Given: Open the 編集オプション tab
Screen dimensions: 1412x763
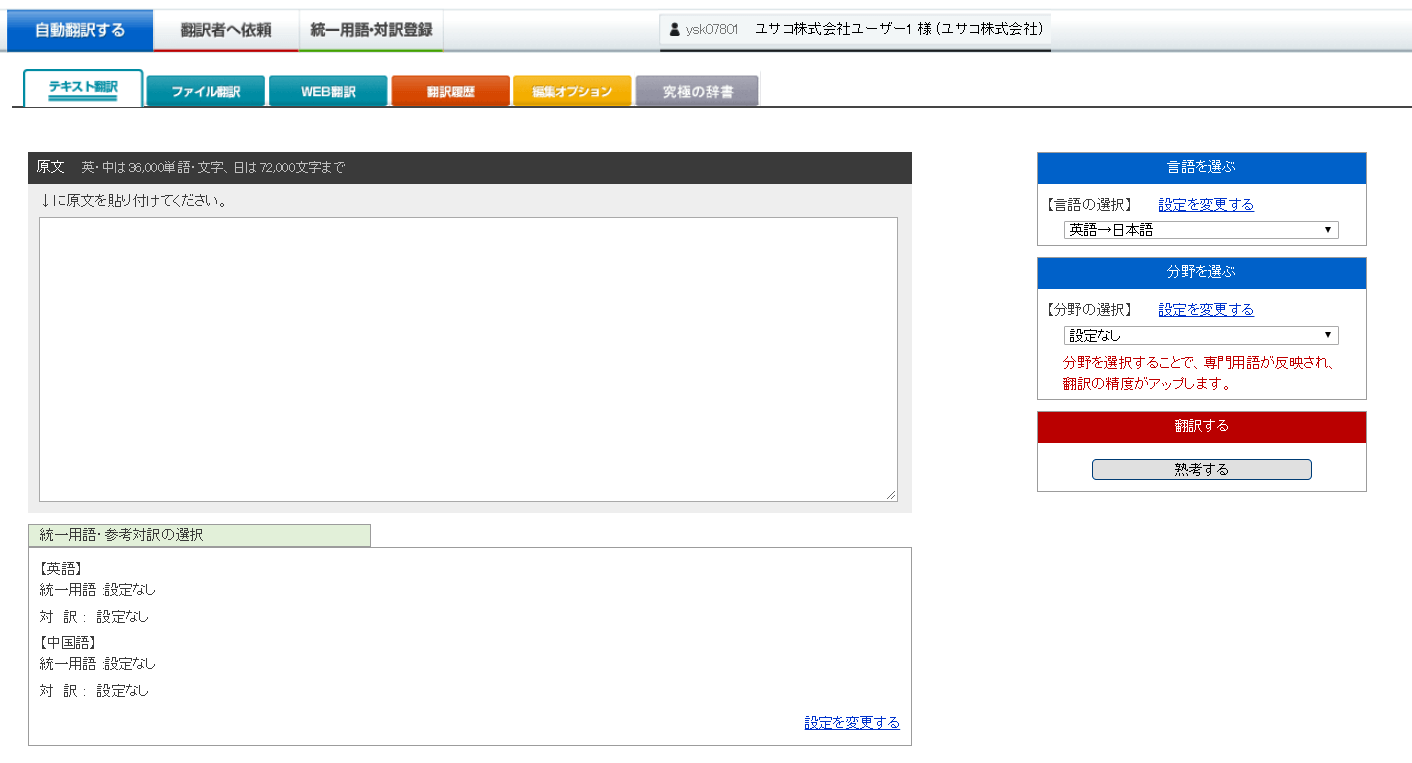Looking at the screenshot, I should tap(572, 91).
